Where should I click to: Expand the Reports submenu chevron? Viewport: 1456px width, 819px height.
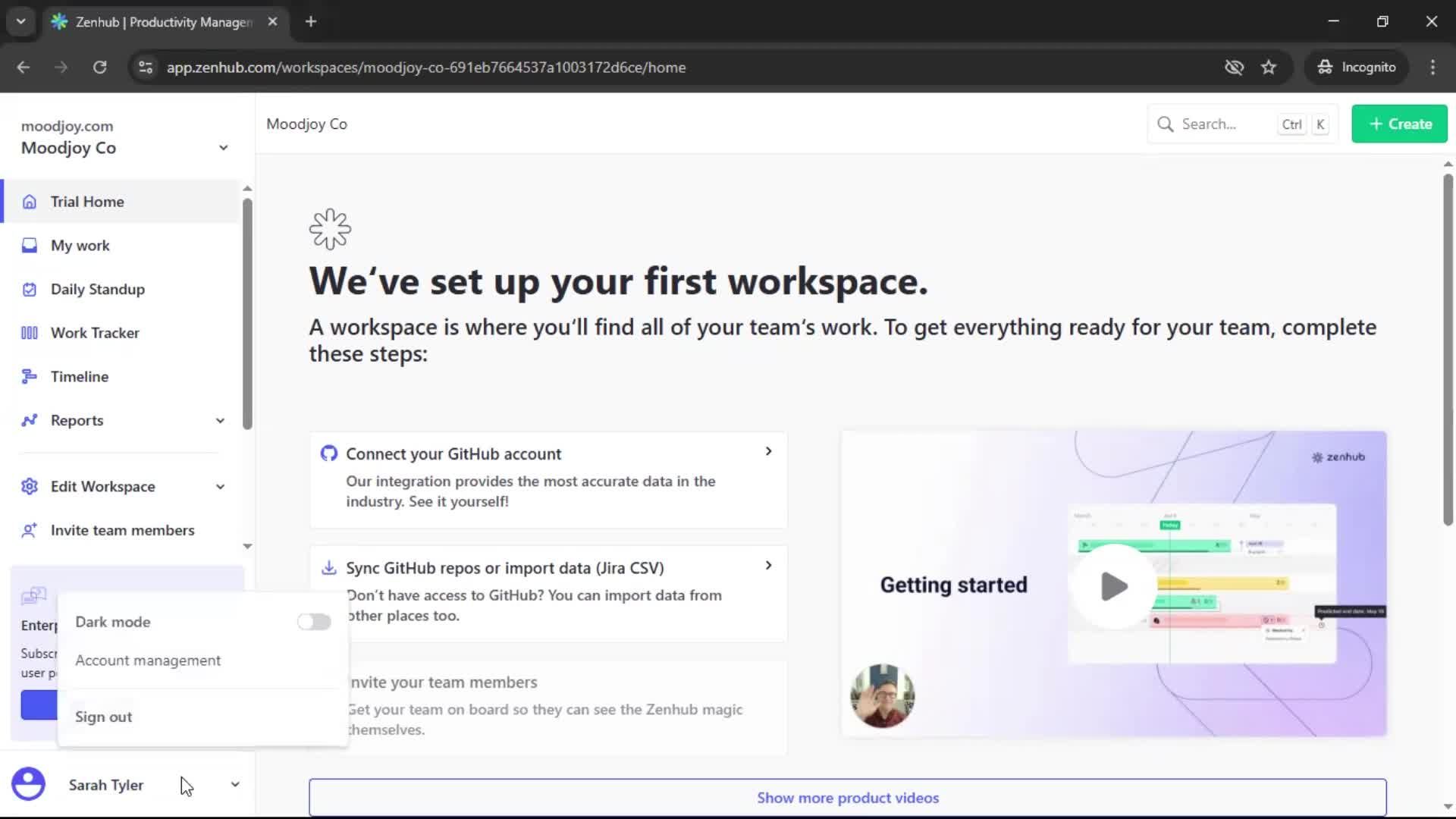tap(220, 421)
